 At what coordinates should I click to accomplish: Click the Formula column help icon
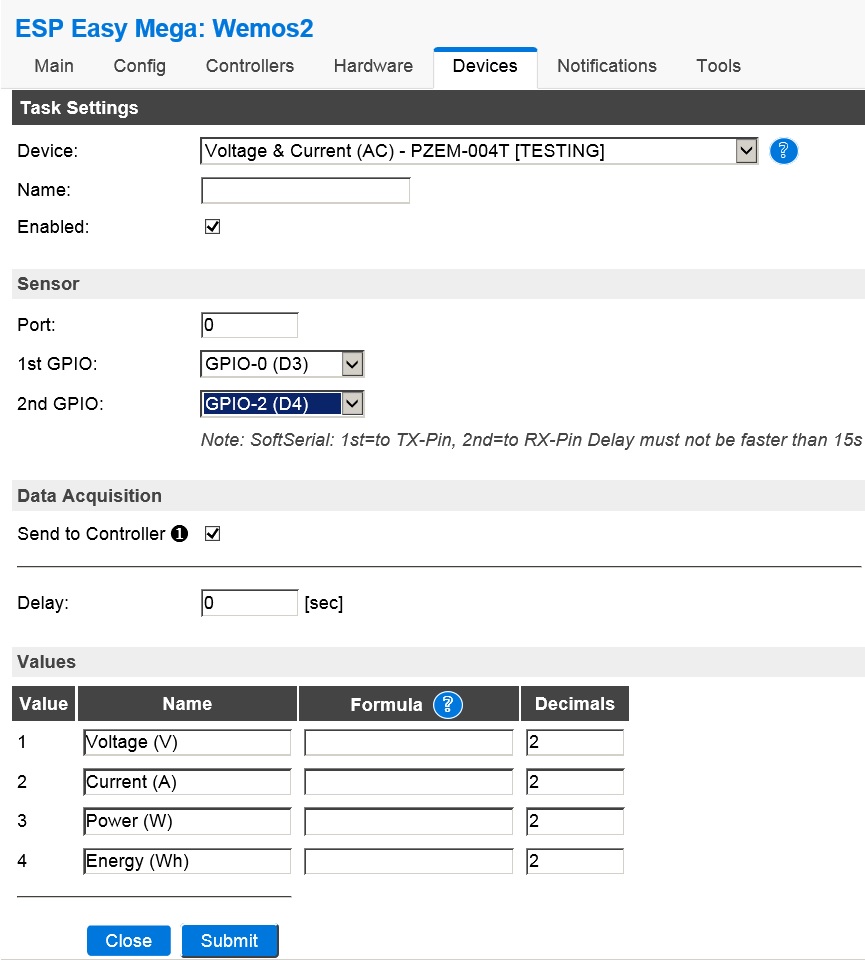[x=448, y=705]
